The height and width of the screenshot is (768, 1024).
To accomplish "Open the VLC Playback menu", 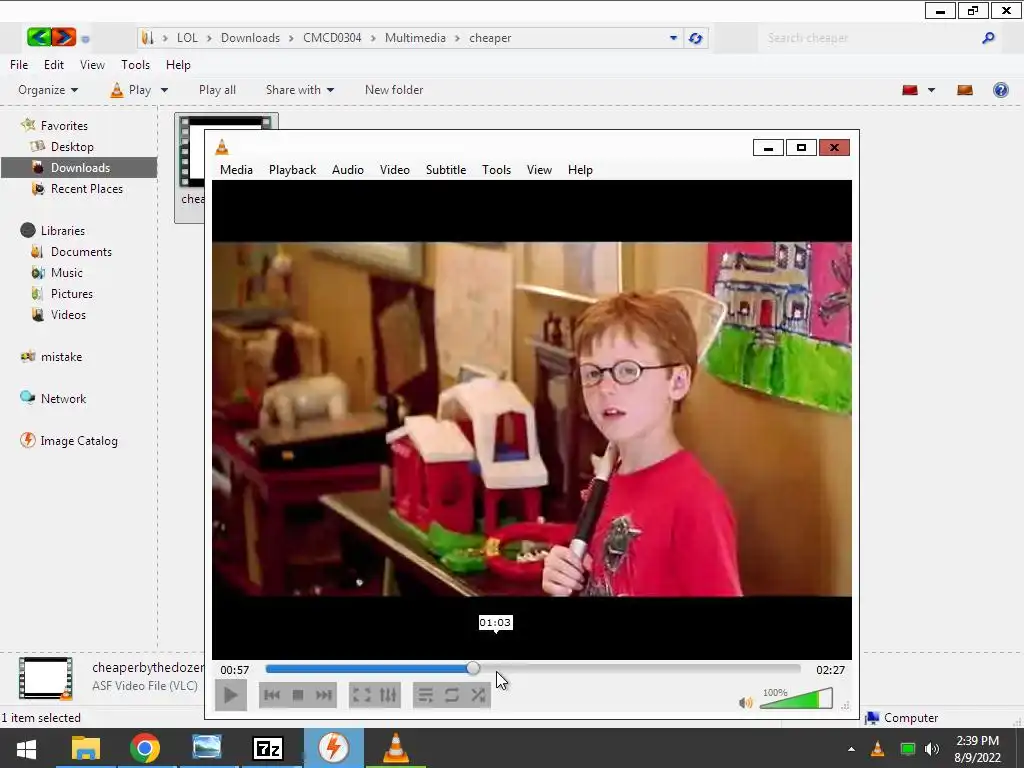I will [x=293, y=170].
